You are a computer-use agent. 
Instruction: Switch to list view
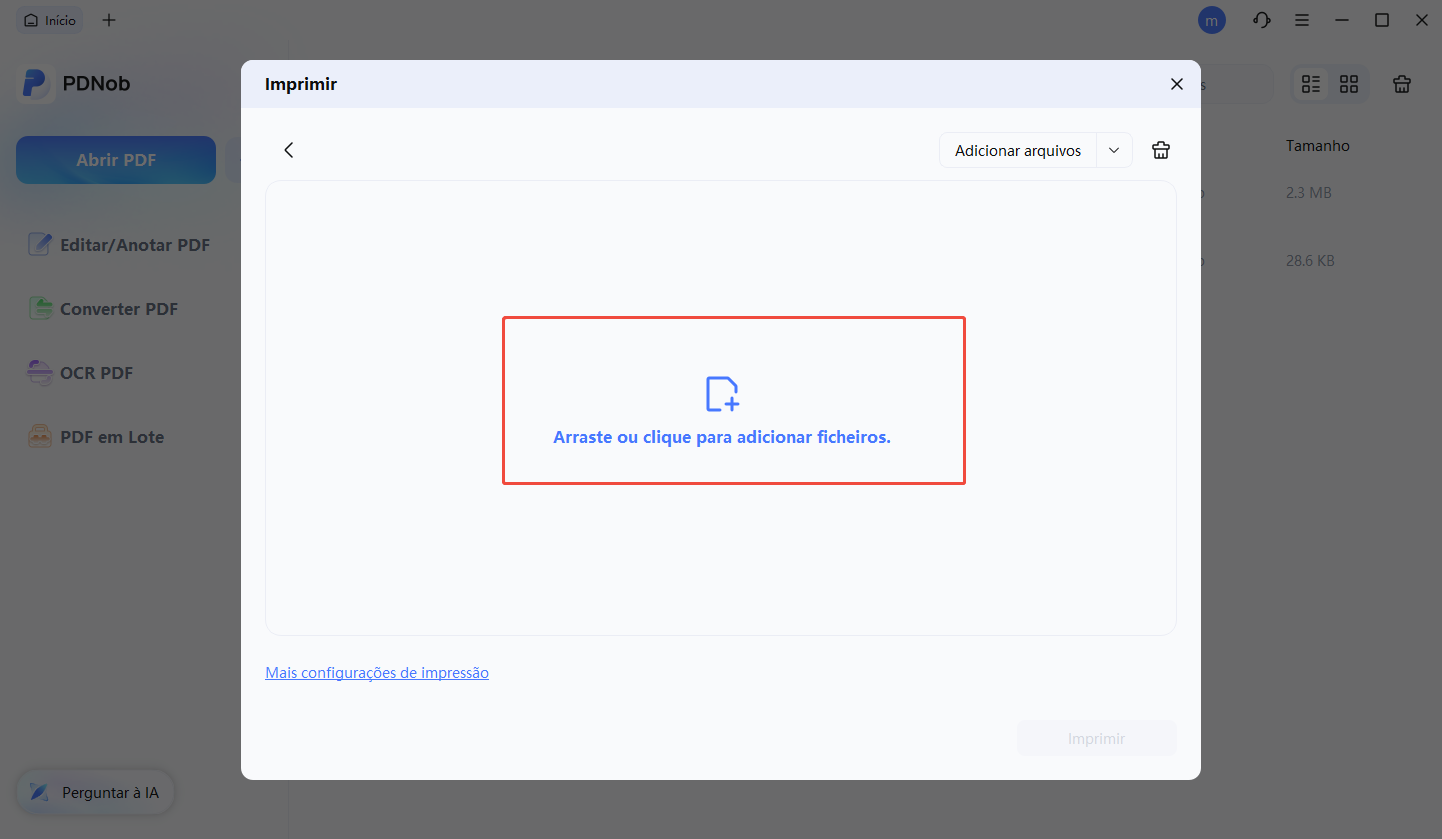coord(1311,84)
